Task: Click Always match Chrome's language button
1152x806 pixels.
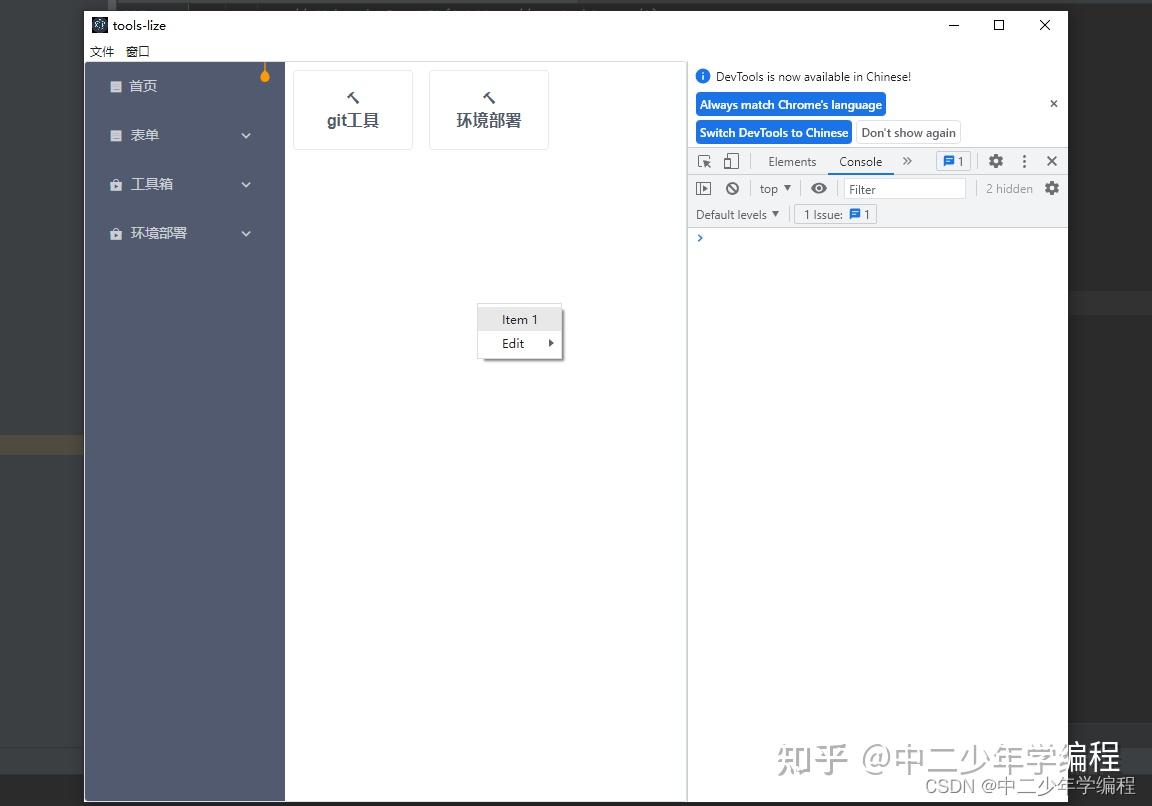Action: pos(791,104)
